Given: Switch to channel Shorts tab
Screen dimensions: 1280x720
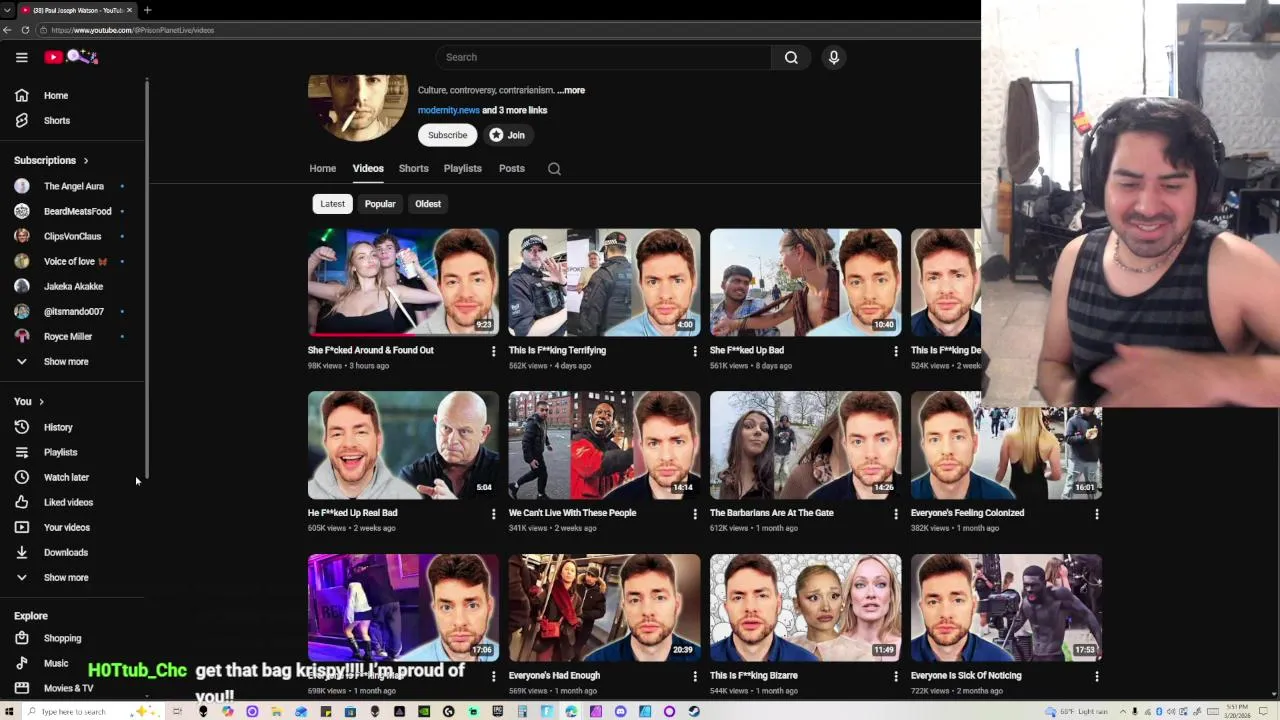Looking at the screenshot, I should click(413, 168).
